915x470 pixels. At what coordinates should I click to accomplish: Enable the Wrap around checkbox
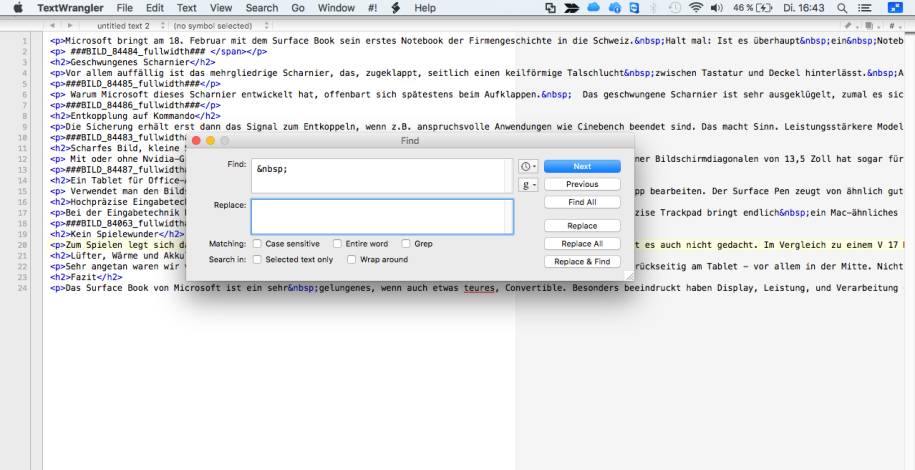[x=352, y=259]
